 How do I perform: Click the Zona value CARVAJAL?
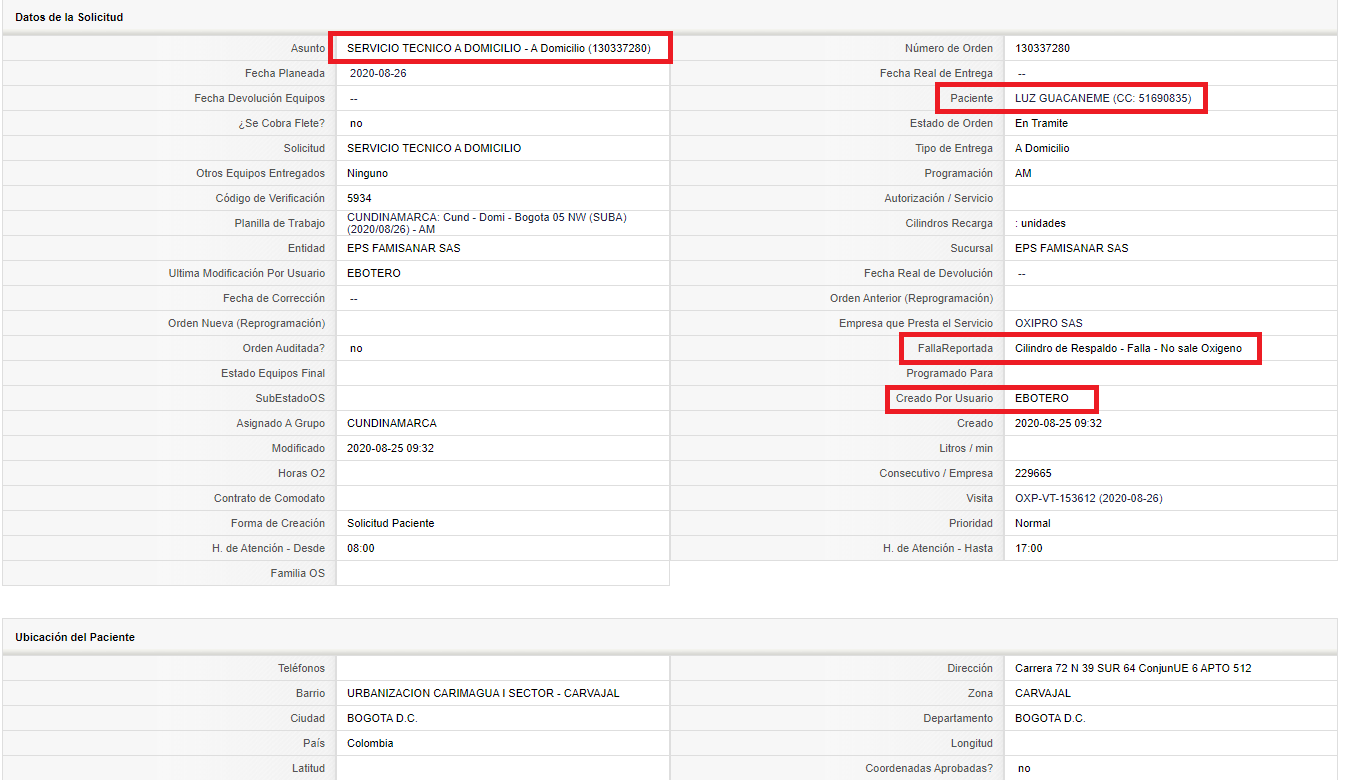point(1043,693)
